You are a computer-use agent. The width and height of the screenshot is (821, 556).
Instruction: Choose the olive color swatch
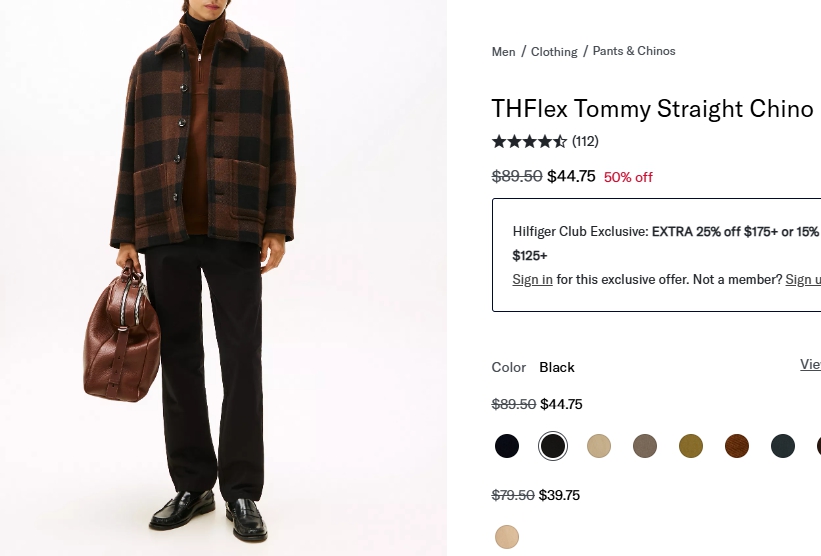(691, 446)
